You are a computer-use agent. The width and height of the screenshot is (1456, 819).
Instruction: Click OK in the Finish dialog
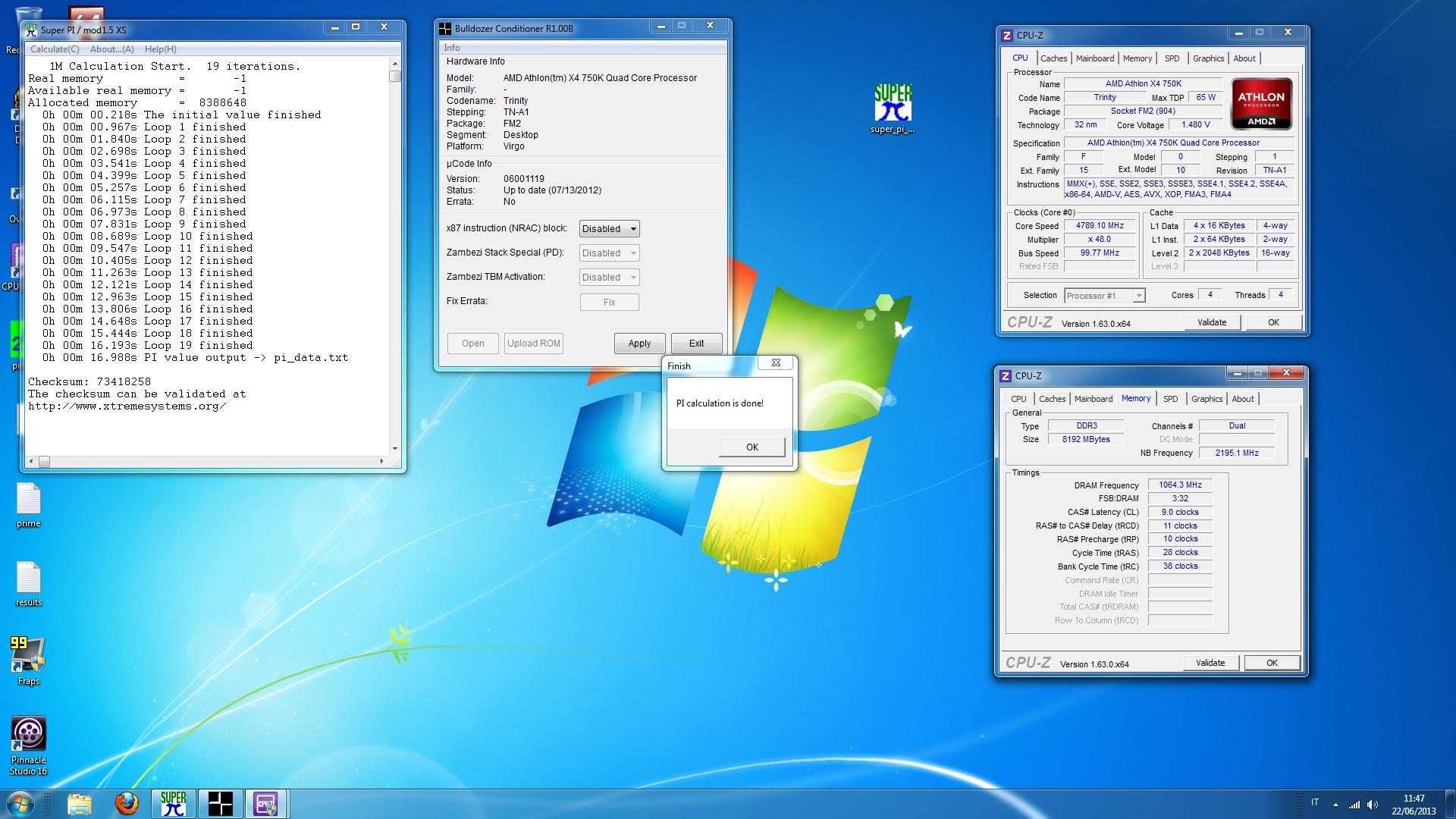pyautogui.click(x=752, y=447)
